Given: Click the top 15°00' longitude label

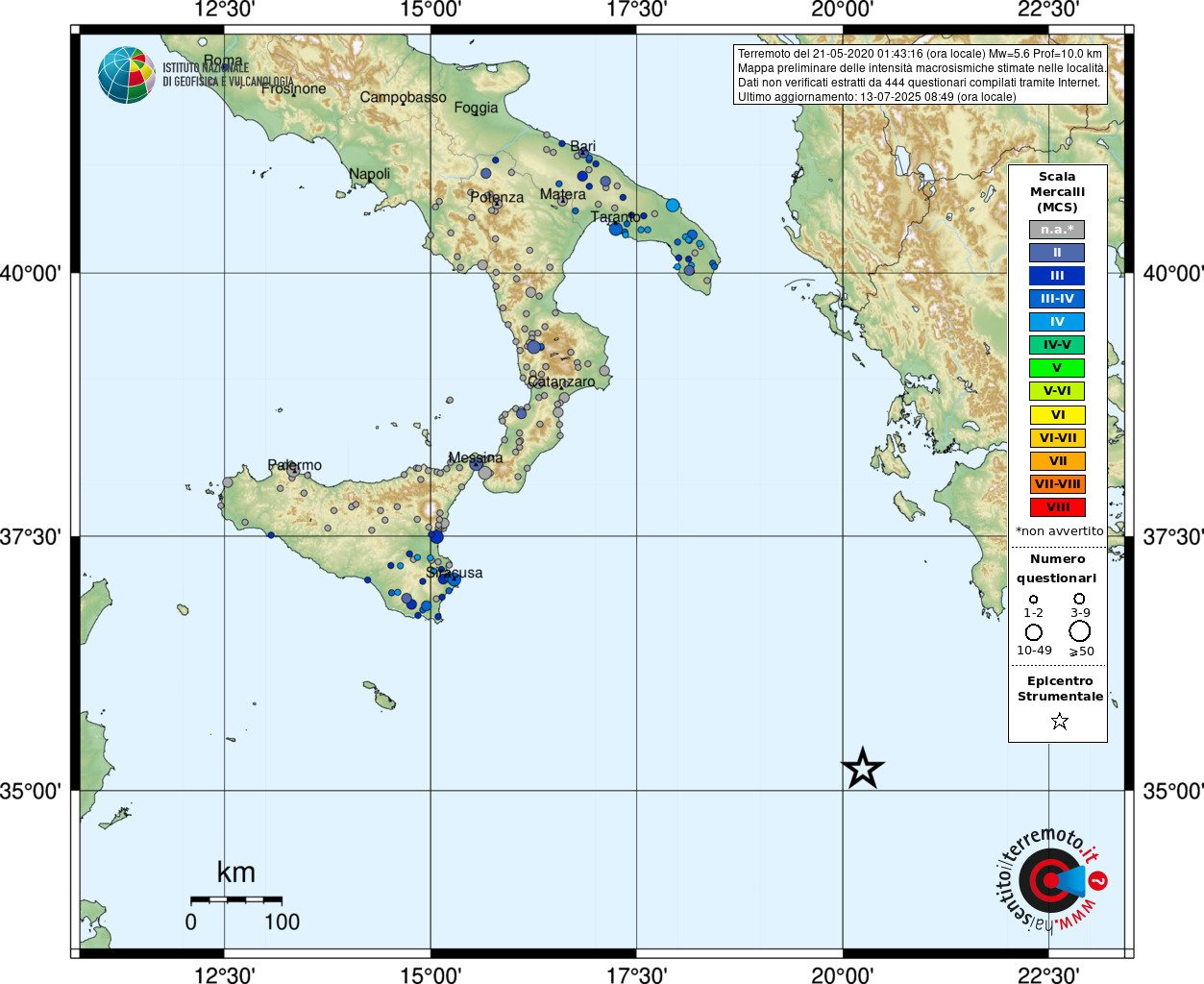Looking at the screenshot, I should click(x=430, y=11).
